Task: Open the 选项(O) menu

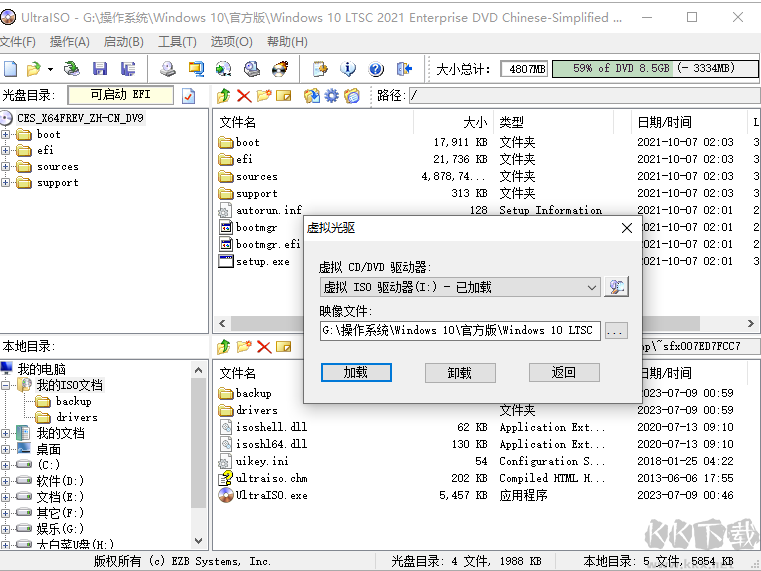Action: [x=232, y=42]
